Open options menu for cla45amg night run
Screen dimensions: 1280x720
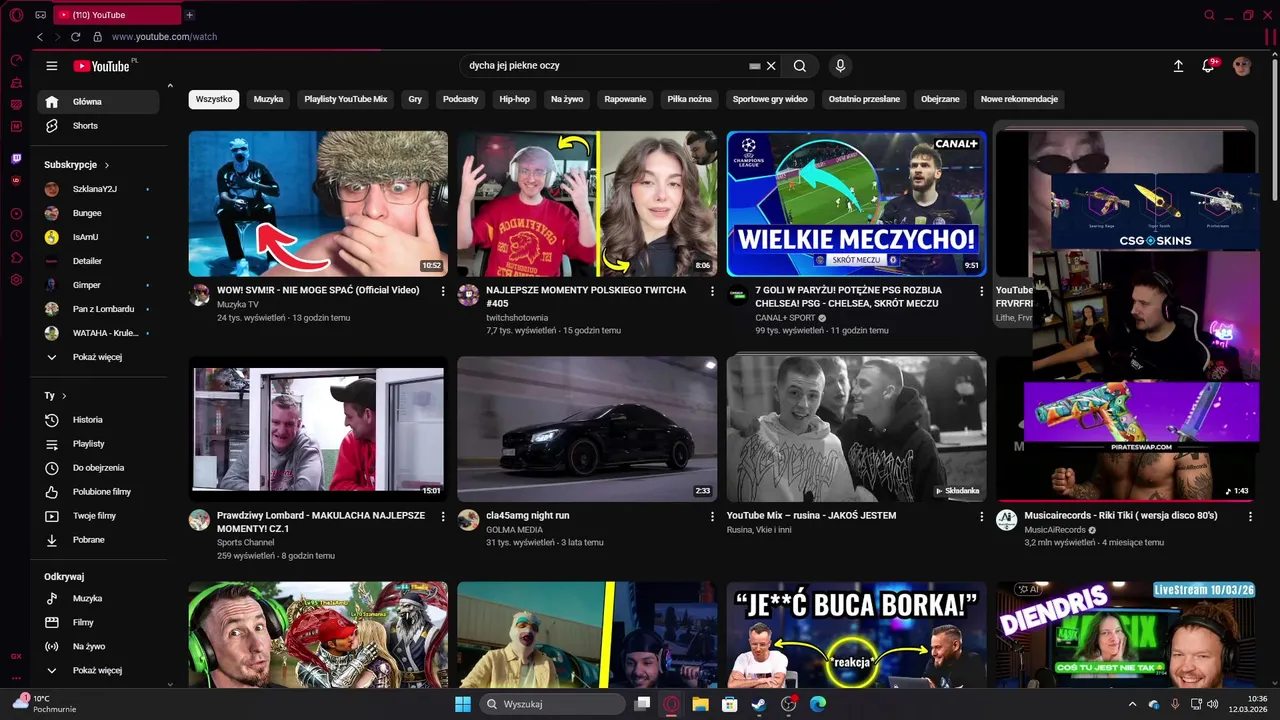coord(712,517)
